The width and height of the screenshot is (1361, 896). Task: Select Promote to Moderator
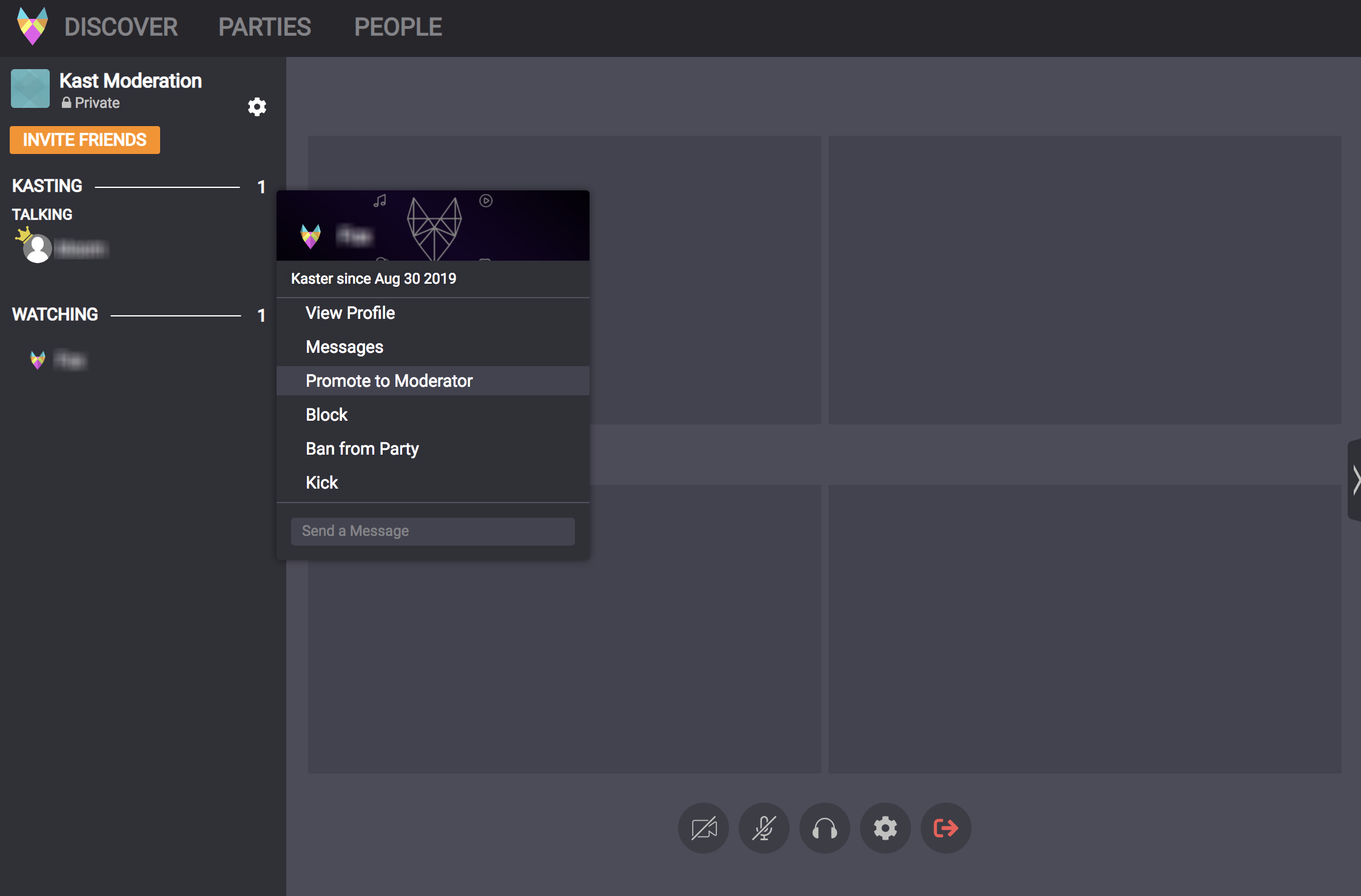pos(389,381)
